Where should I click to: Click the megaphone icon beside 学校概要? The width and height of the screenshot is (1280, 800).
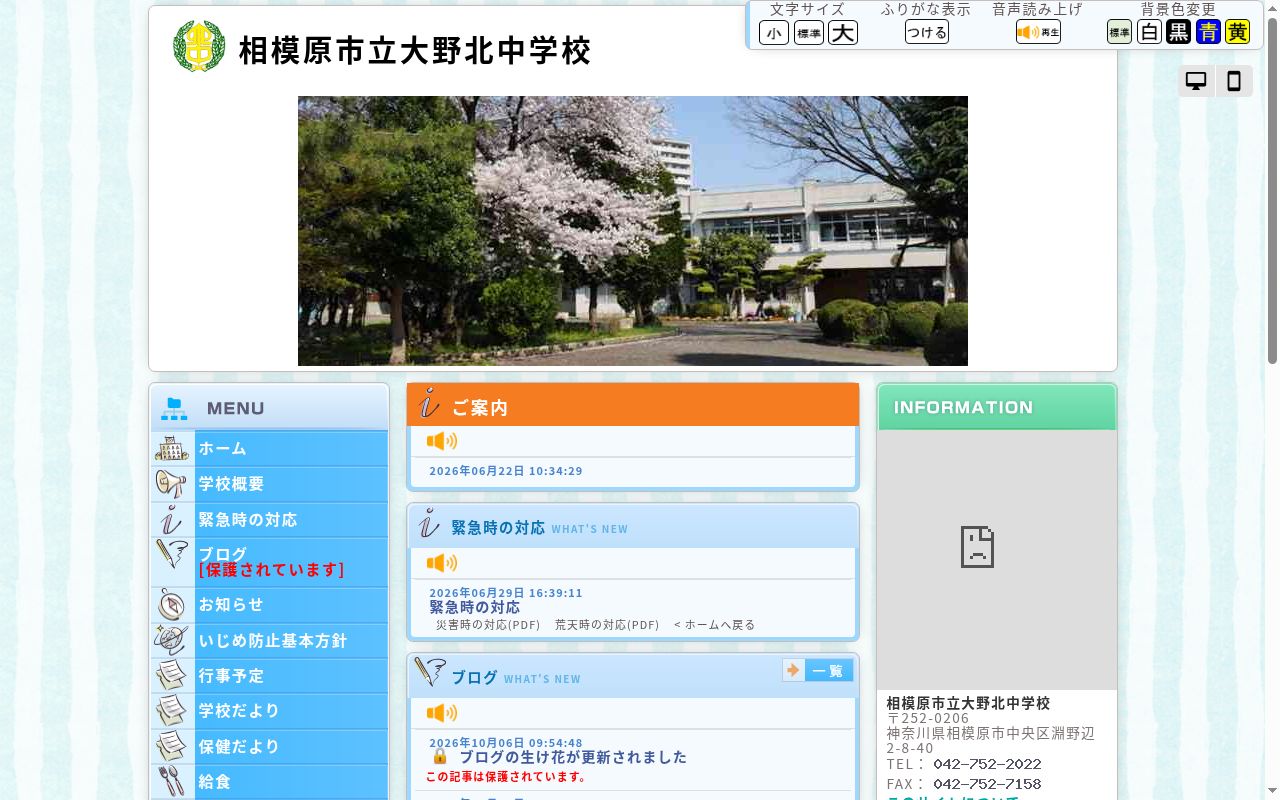172,484
